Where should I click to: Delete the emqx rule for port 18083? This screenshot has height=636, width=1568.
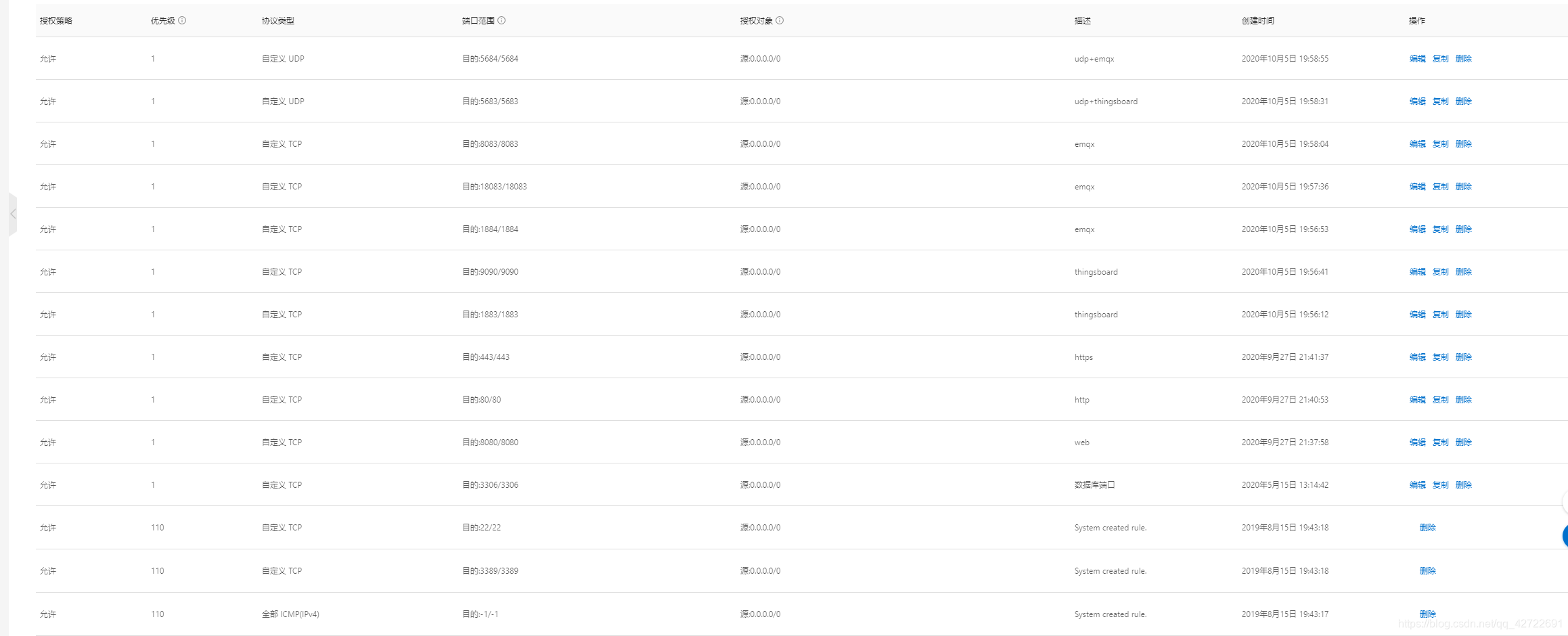1463,187
